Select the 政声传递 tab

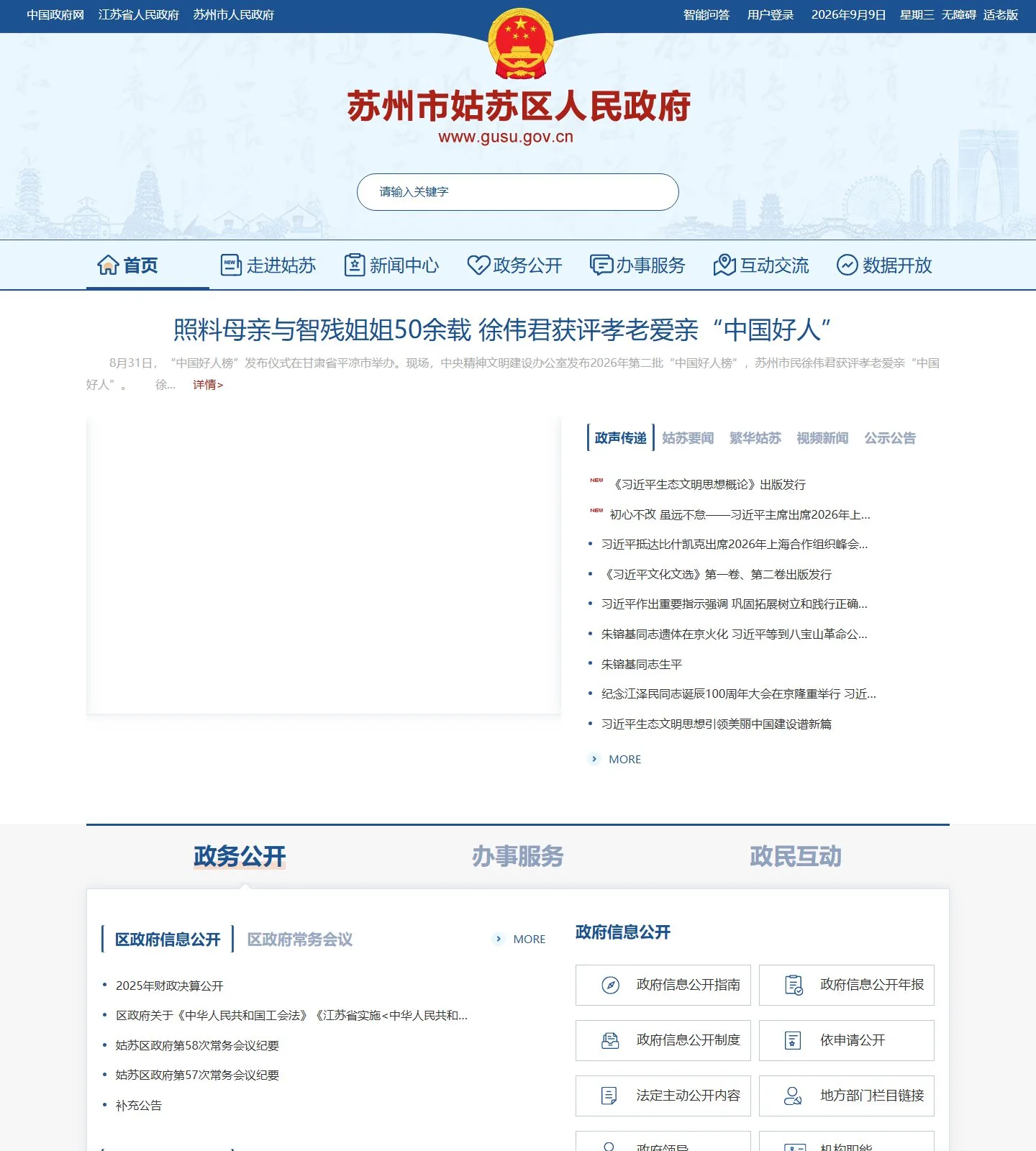(620, 437)
